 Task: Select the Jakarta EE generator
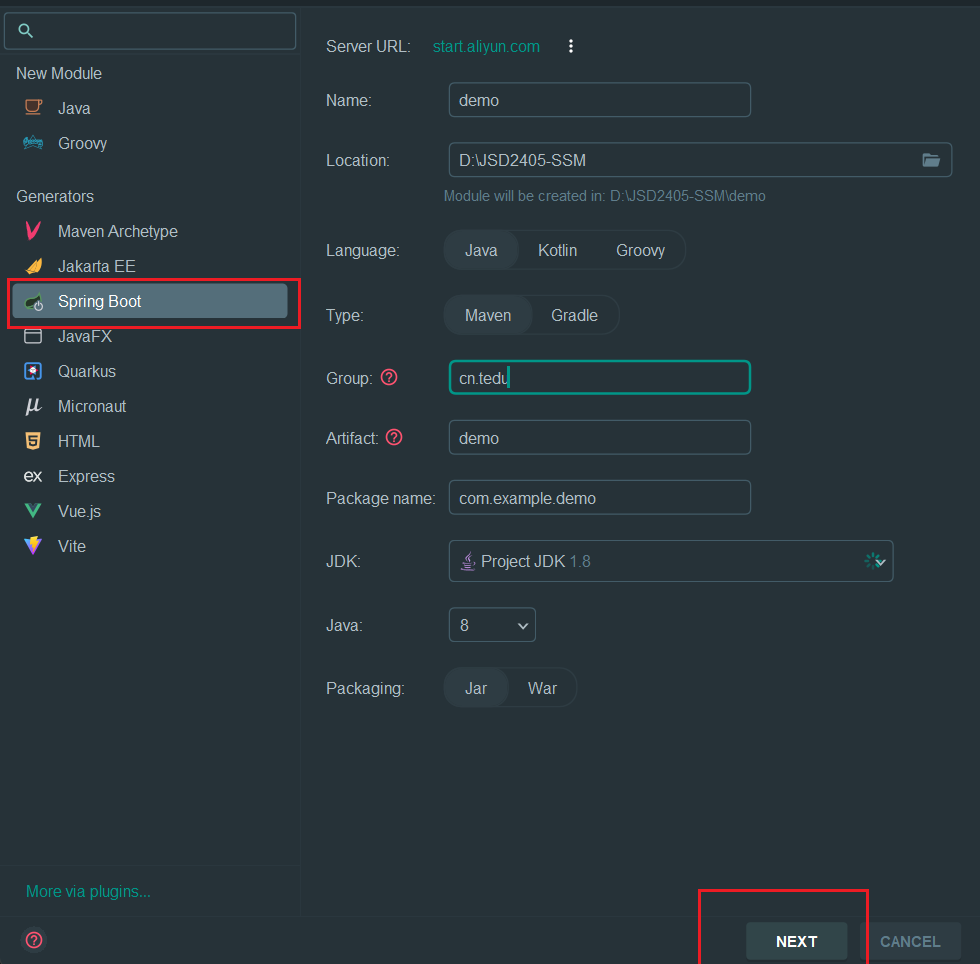tap(150, 266)
